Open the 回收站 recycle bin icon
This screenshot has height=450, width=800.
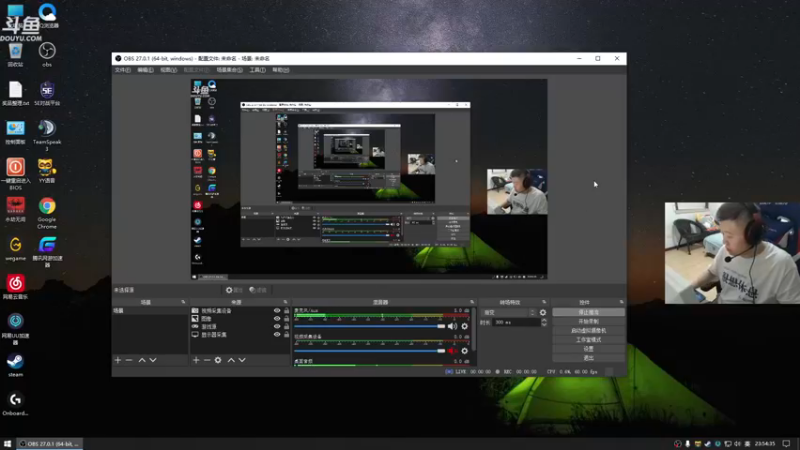[15, 55]
